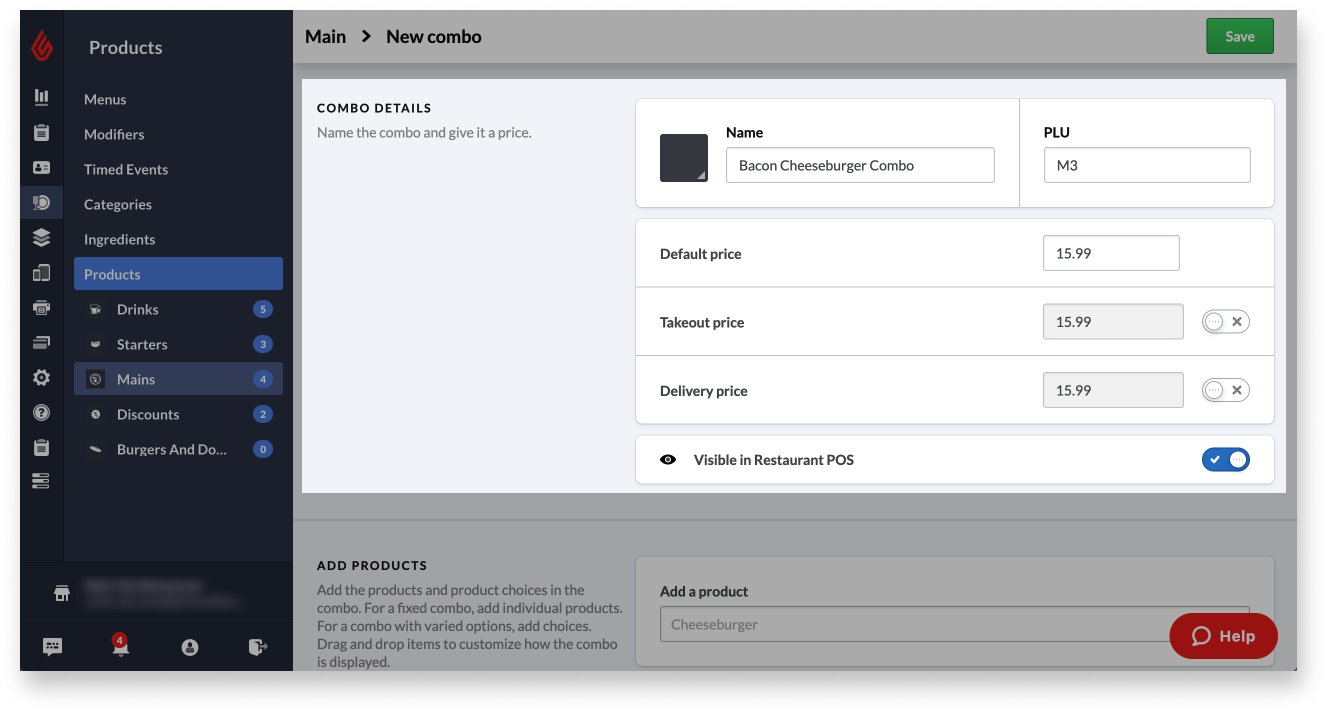1327x711 pixels.
Task: Click the help question mark icon
Action: (41, 412)
